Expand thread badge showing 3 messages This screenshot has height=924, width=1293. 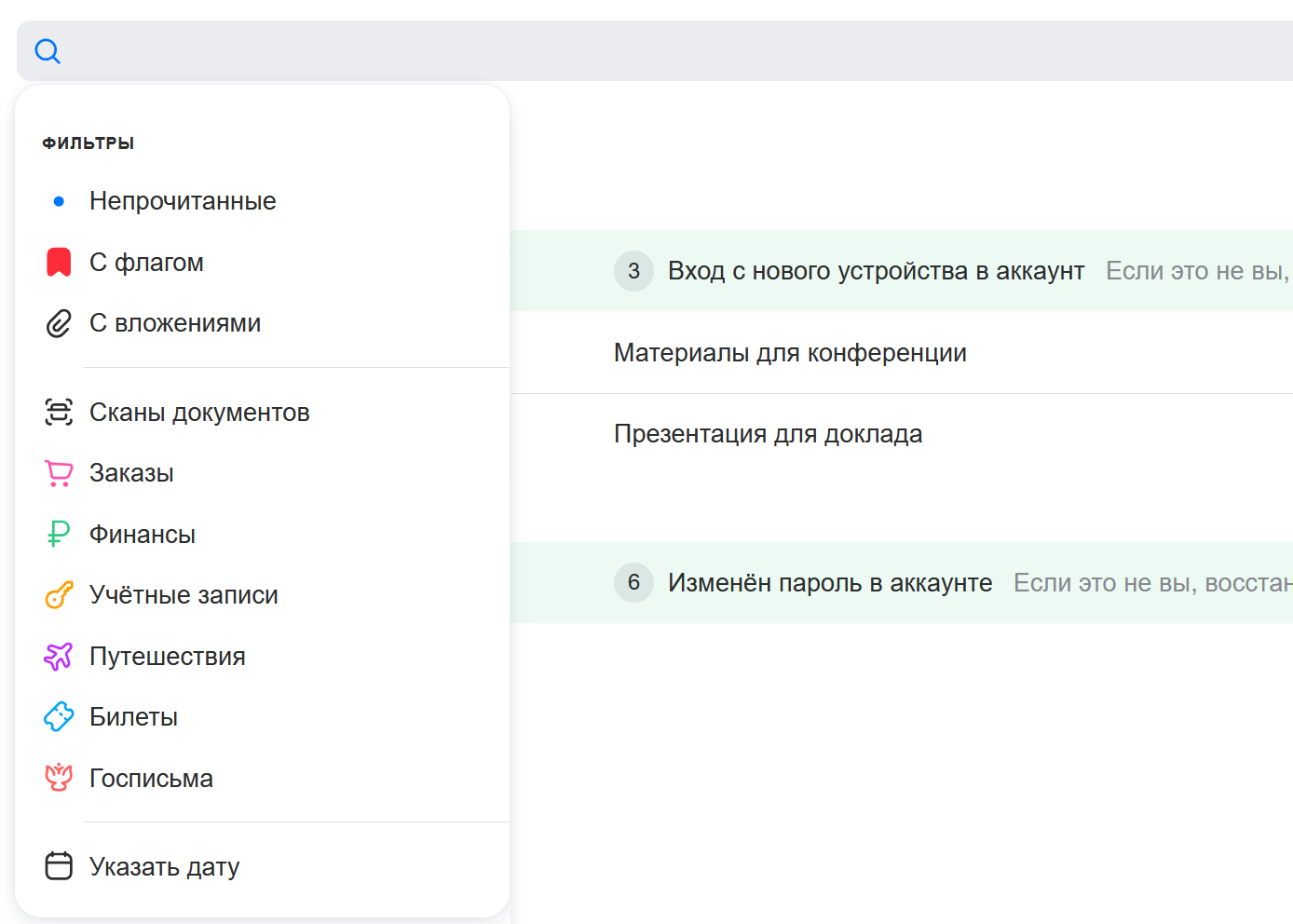click(633, 271)
